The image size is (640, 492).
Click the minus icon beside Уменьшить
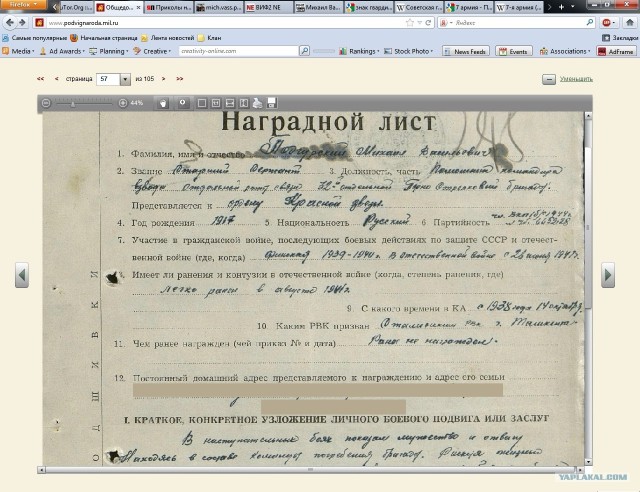coord(549,79)
